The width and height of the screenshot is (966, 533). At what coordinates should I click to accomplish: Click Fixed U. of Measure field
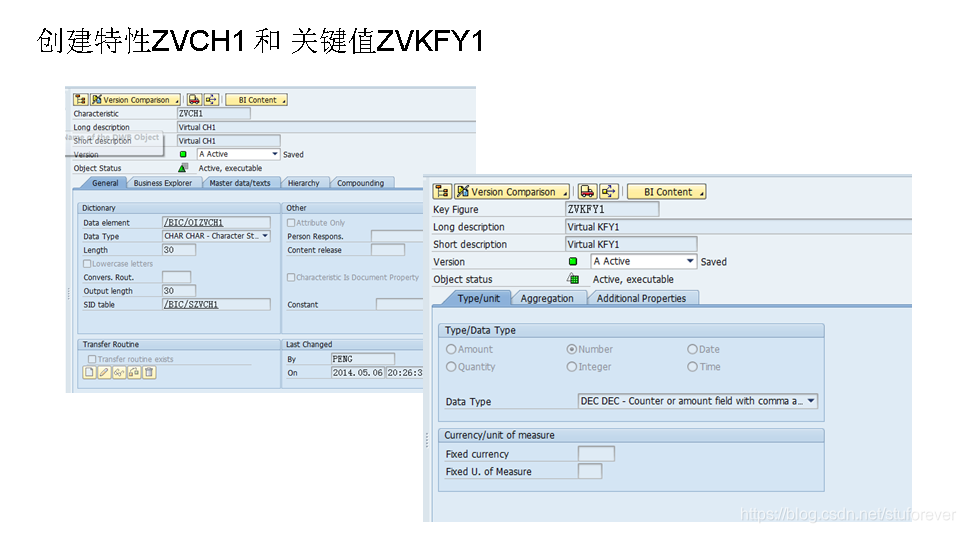point(590,471)
